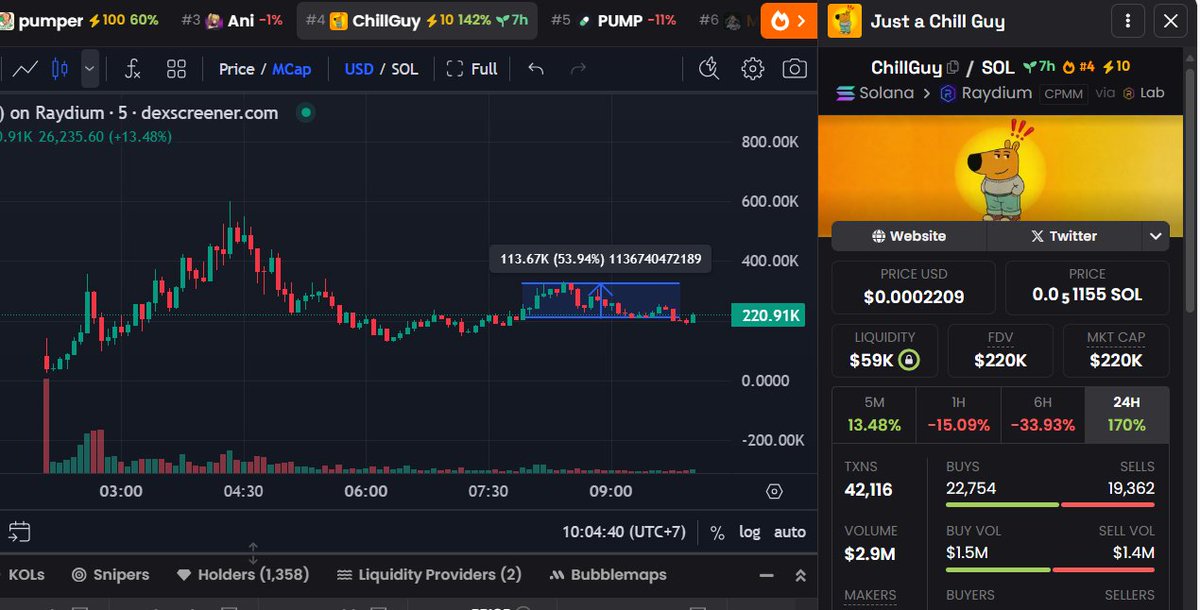Viewport: 1200px width, 610px height.
Task: Open the chart type dropdown arrow
Action: (90, 69)
